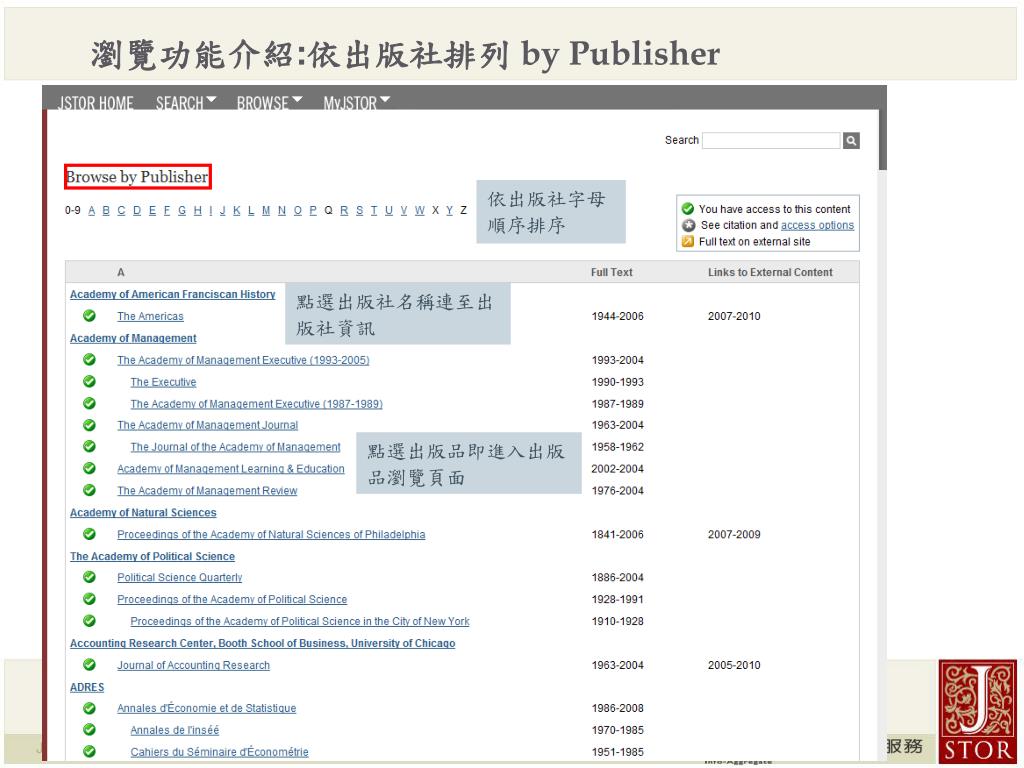Open the access options link
1024x768 pixels.
click(817, 225)
